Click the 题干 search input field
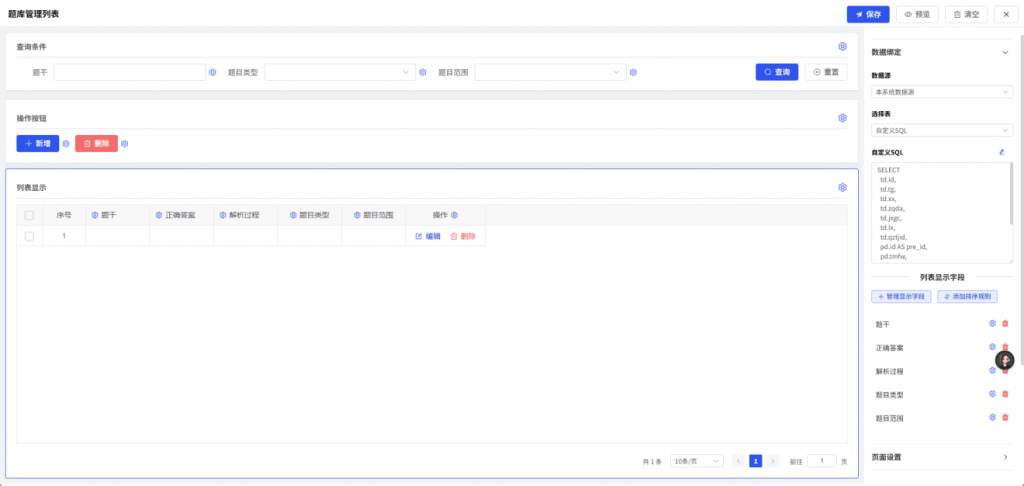The width and height of the screenshot is (1024, 486). pyautogui.click(x=130, y=73)
